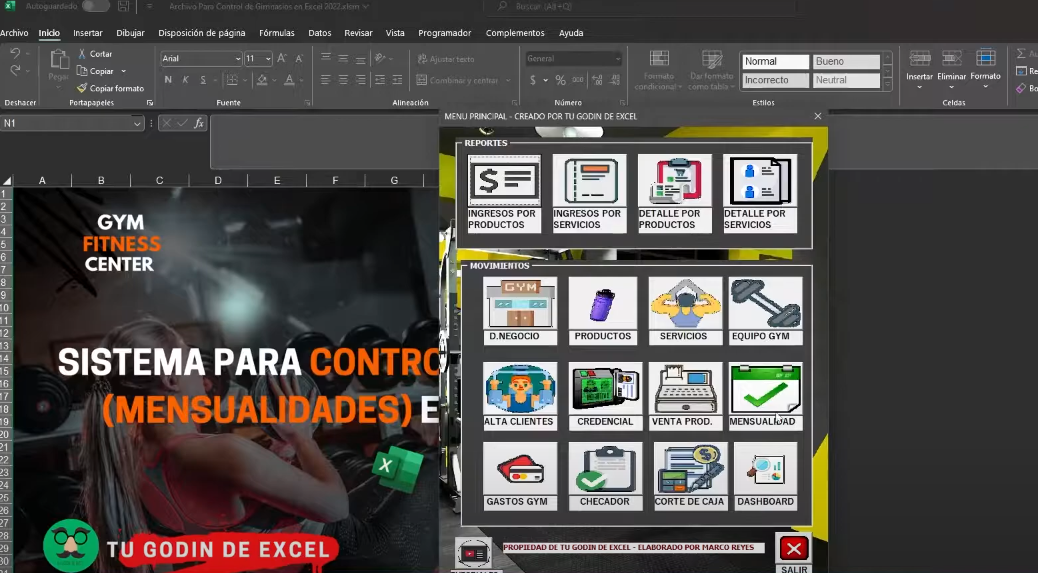Increase font size with larger A
Viewport: 1038px width, 573px height.
click(282, 58)
